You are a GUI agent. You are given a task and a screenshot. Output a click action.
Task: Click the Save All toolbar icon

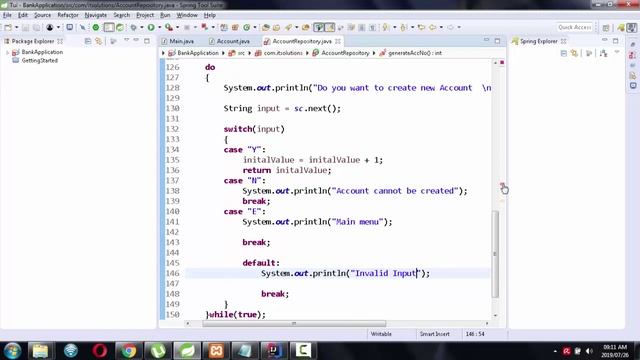(36, 27)
